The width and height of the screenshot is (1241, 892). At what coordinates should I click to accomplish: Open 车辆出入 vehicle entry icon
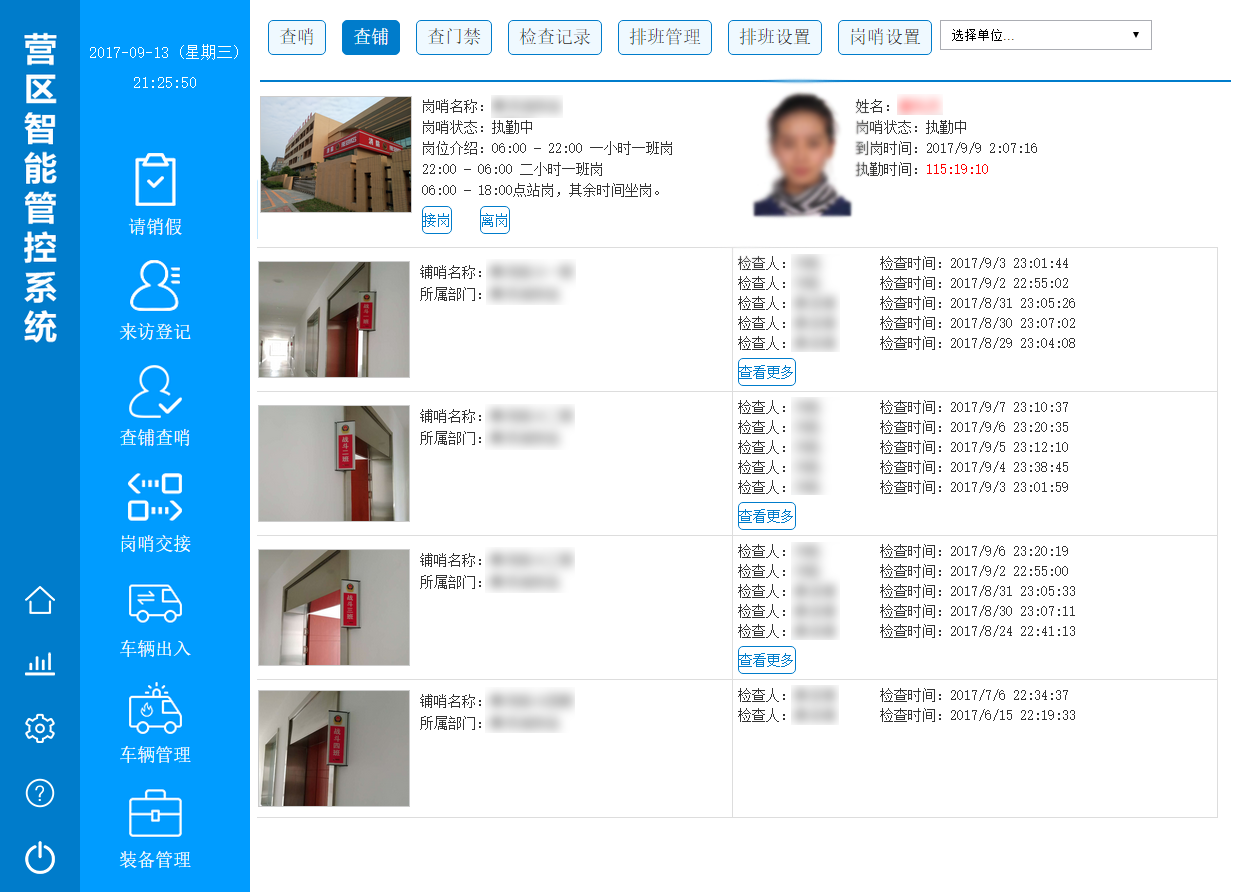[x=155, y=604]
